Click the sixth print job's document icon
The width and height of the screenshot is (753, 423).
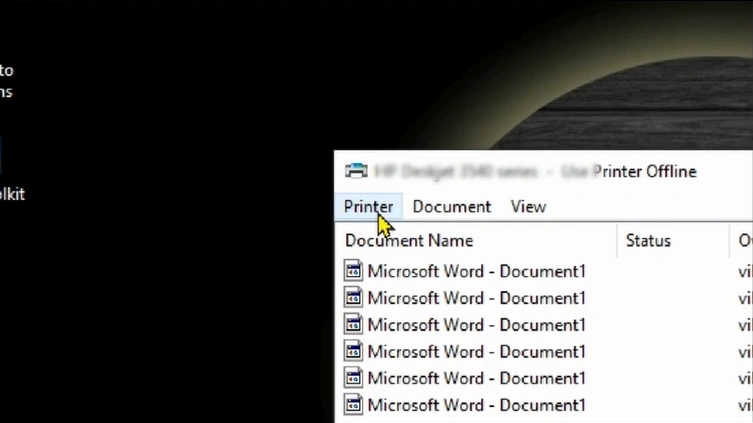pyautogui.click(x=353, y=405)
